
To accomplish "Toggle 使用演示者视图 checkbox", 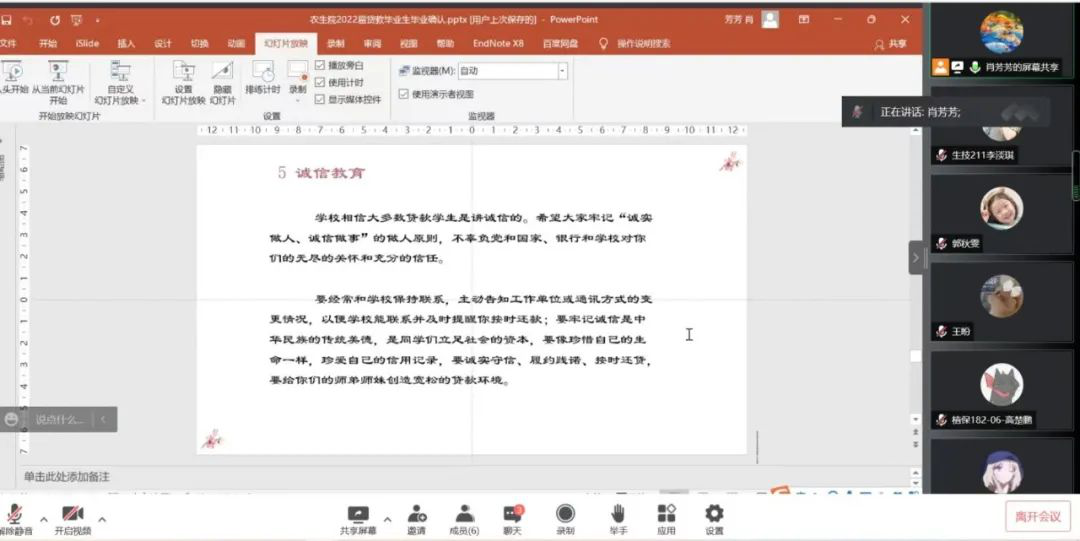I will click(403, 94).
